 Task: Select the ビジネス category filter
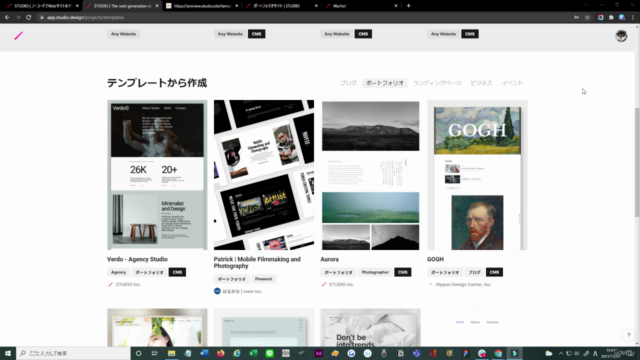click(481, 83)
